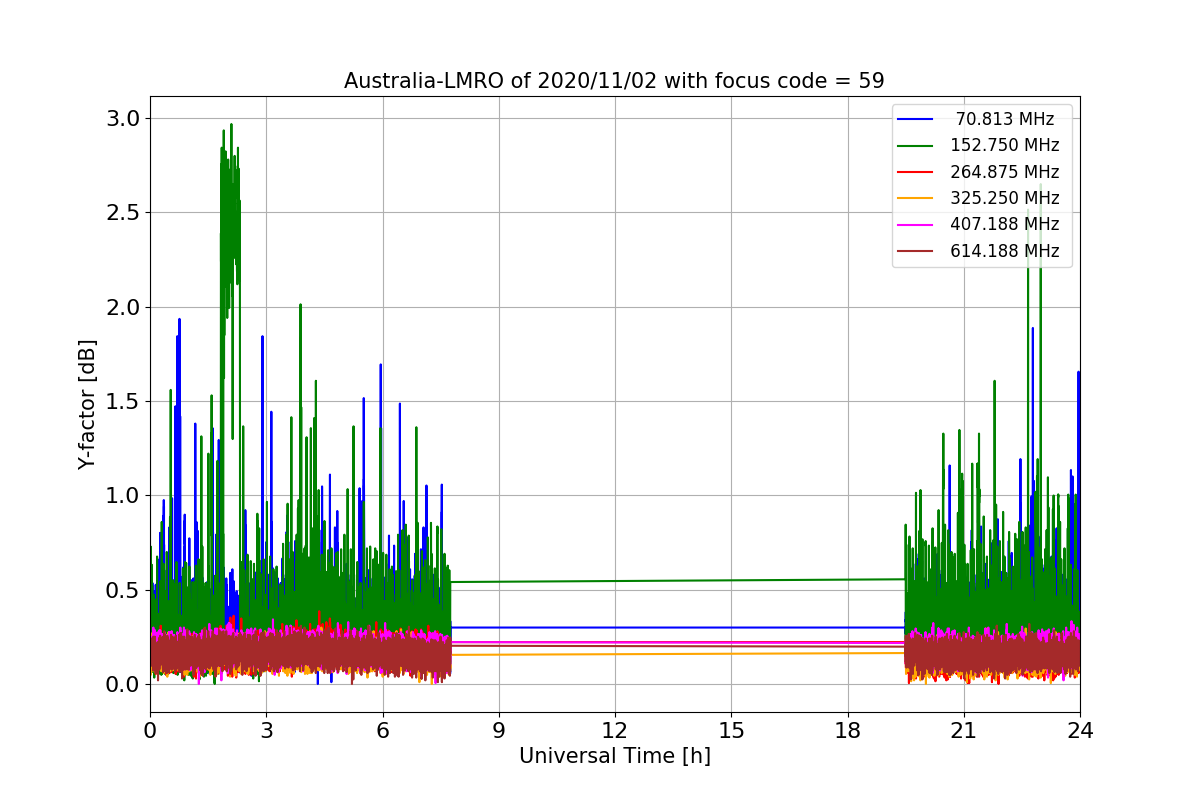Image resolution: width=1200 pixels, height=800 pixels.
Task: Click the flat orange line across the data gap
Action: (678, 653)
